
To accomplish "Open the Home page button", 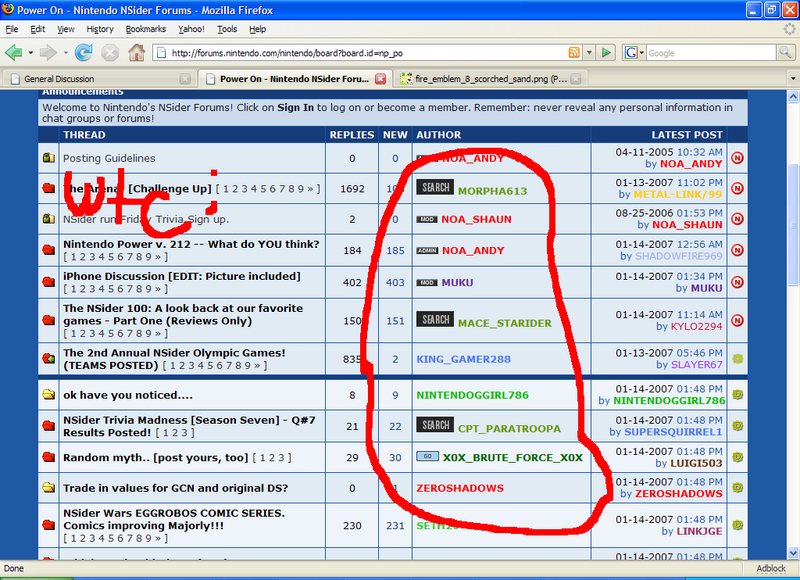I will click(136, 53).
